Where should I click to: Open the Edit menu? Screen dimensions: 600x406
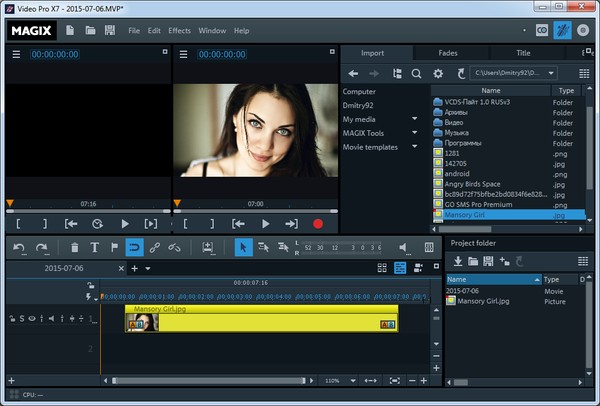154,31
